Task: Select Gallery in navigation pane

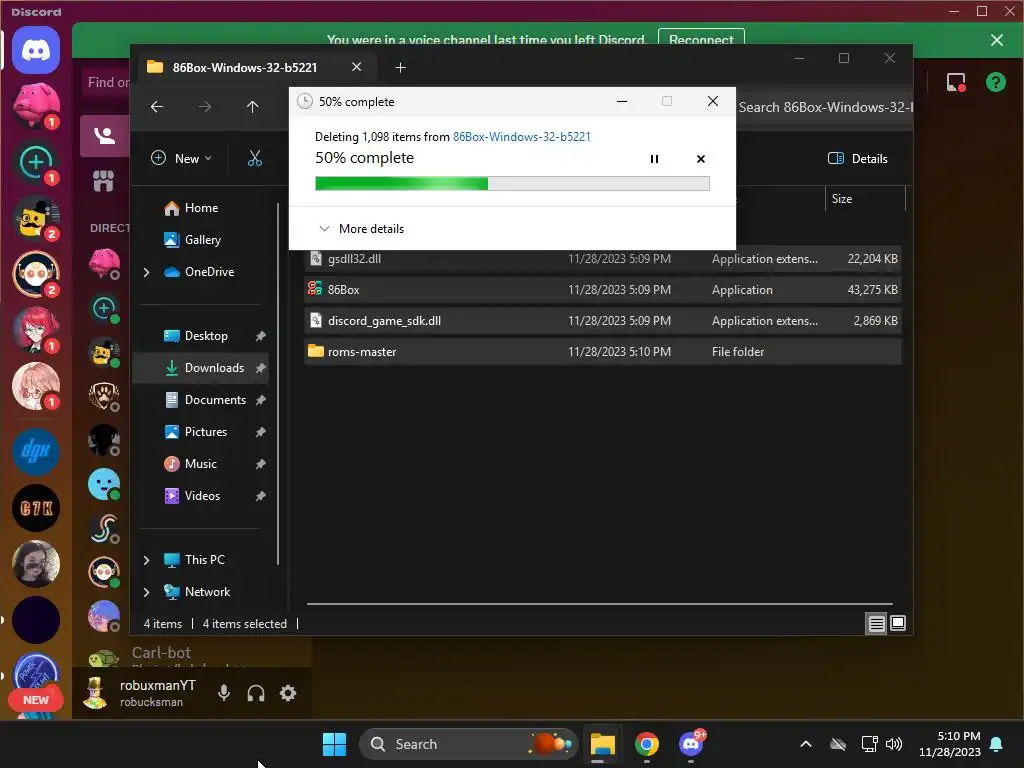Action: pos(202,240)
